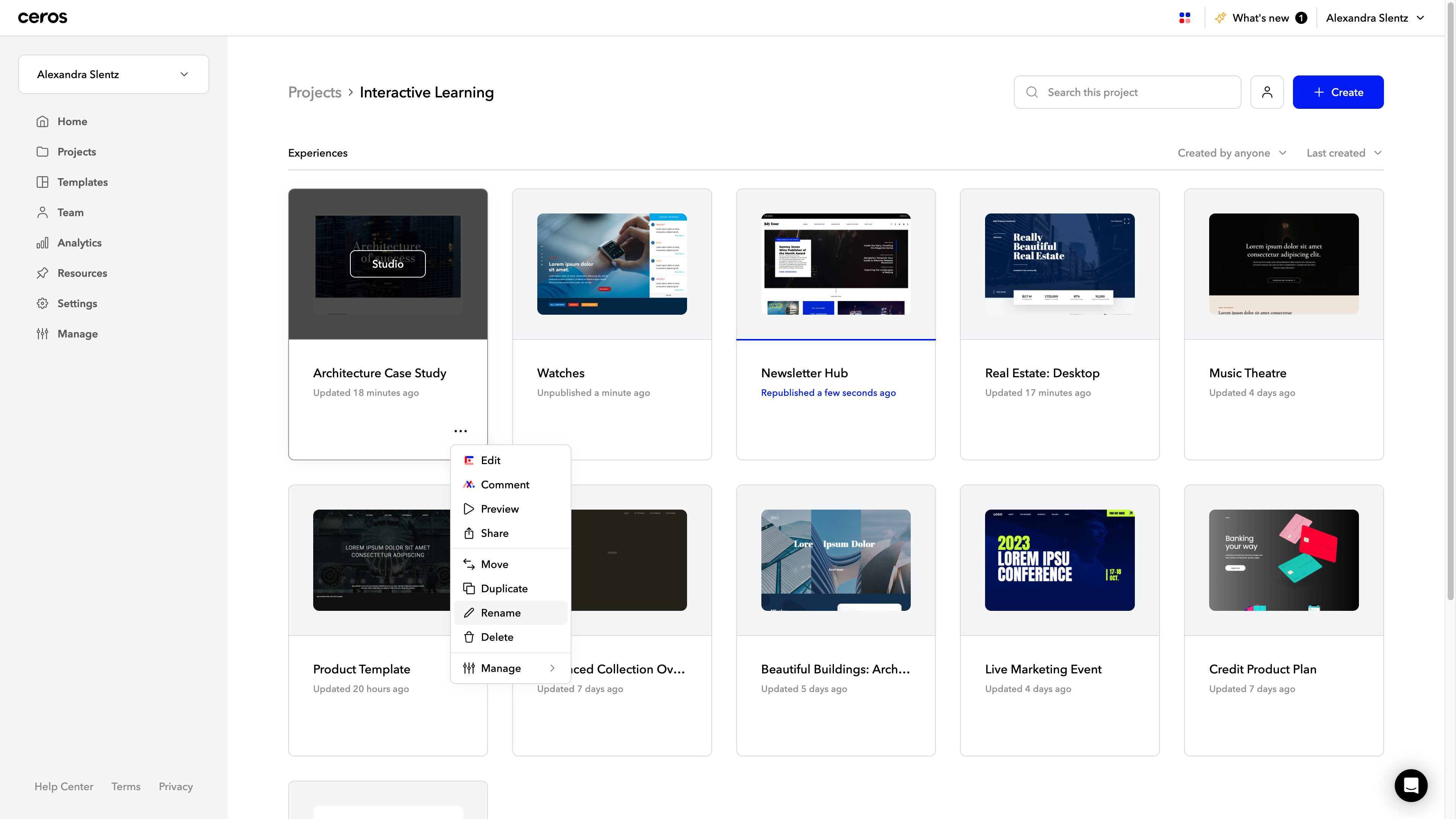Click three-dots menu on Architecture Case Study
This screenshot has height=819, width=1456.
(x=460, y=431)
